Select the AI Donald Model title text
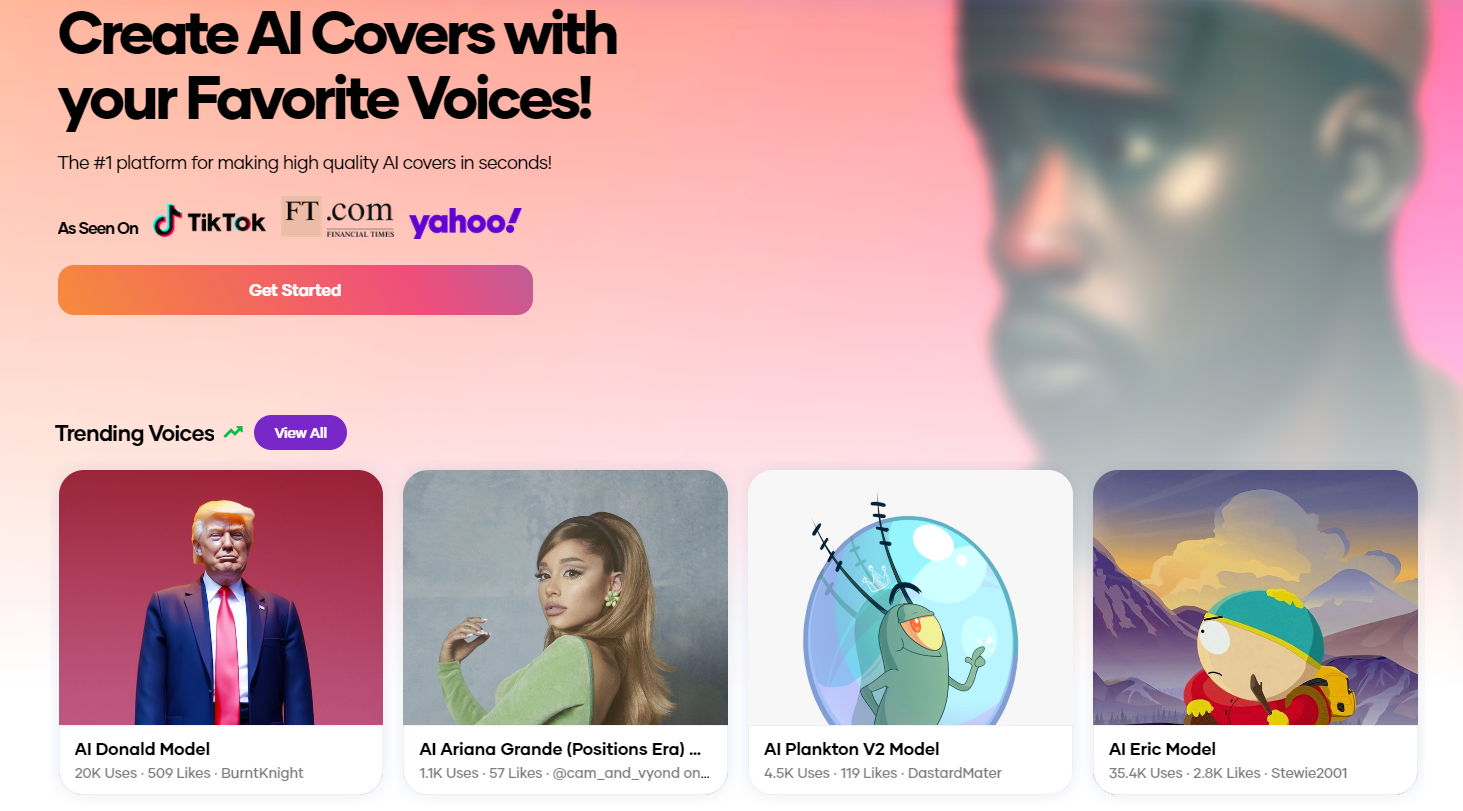The width and height of the screenshot is (1463, 811). (x=141, y=748)
